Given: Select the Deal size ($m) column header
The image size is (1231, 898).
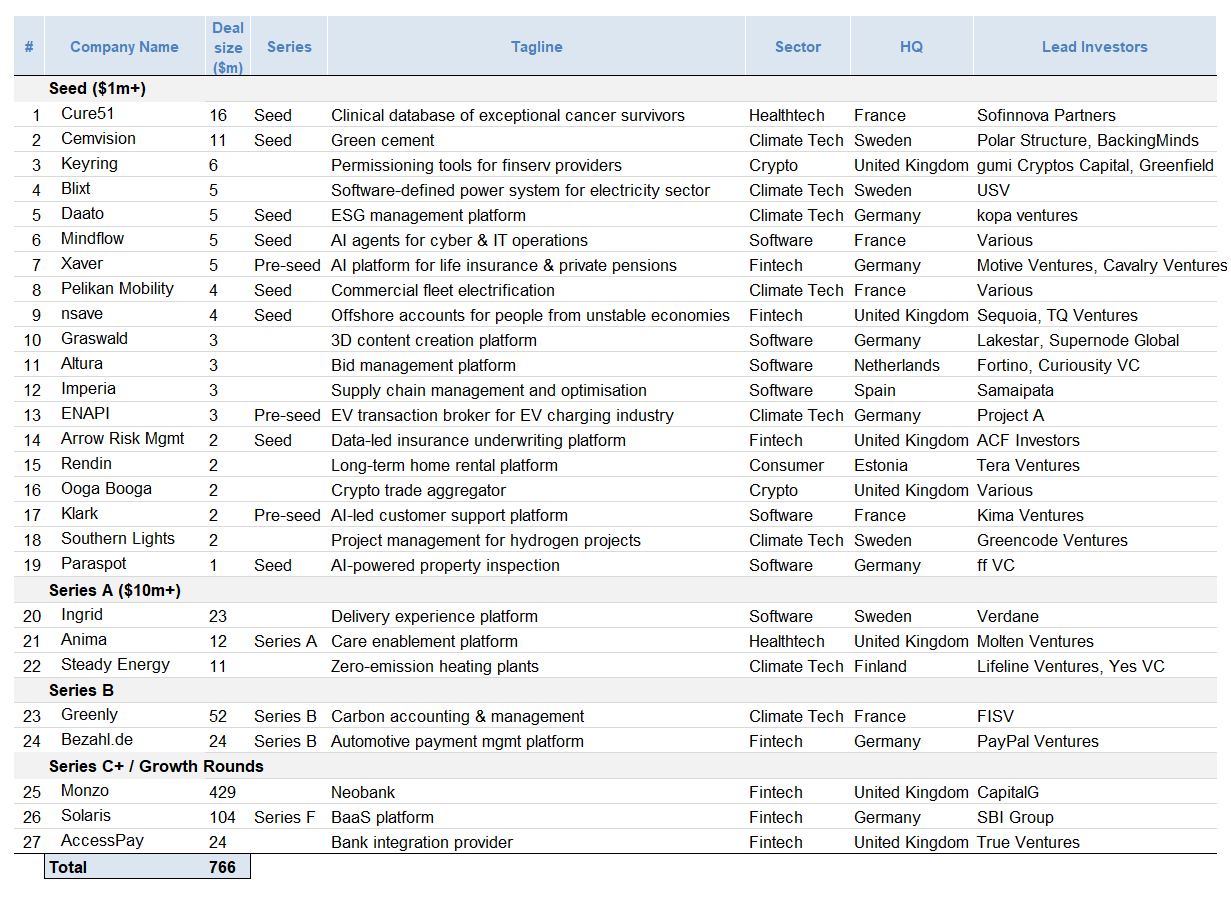Looking at the screenshot, I should pos(227,47).
